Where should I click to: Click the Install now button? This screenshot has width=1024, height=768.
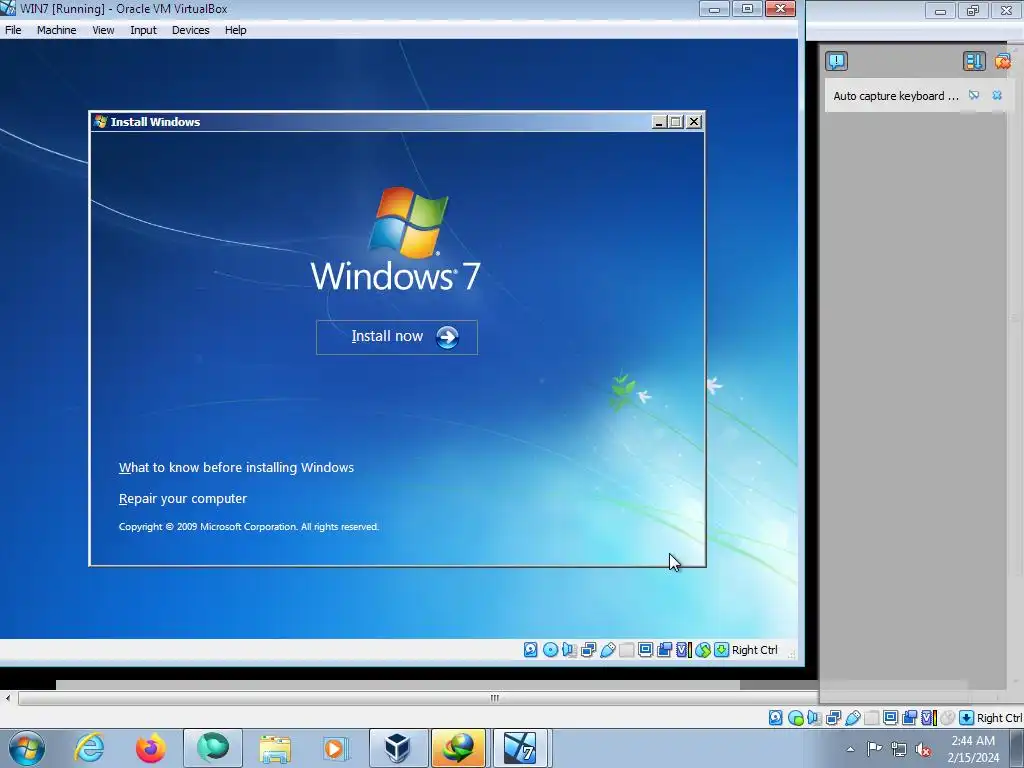click(396, 337)
